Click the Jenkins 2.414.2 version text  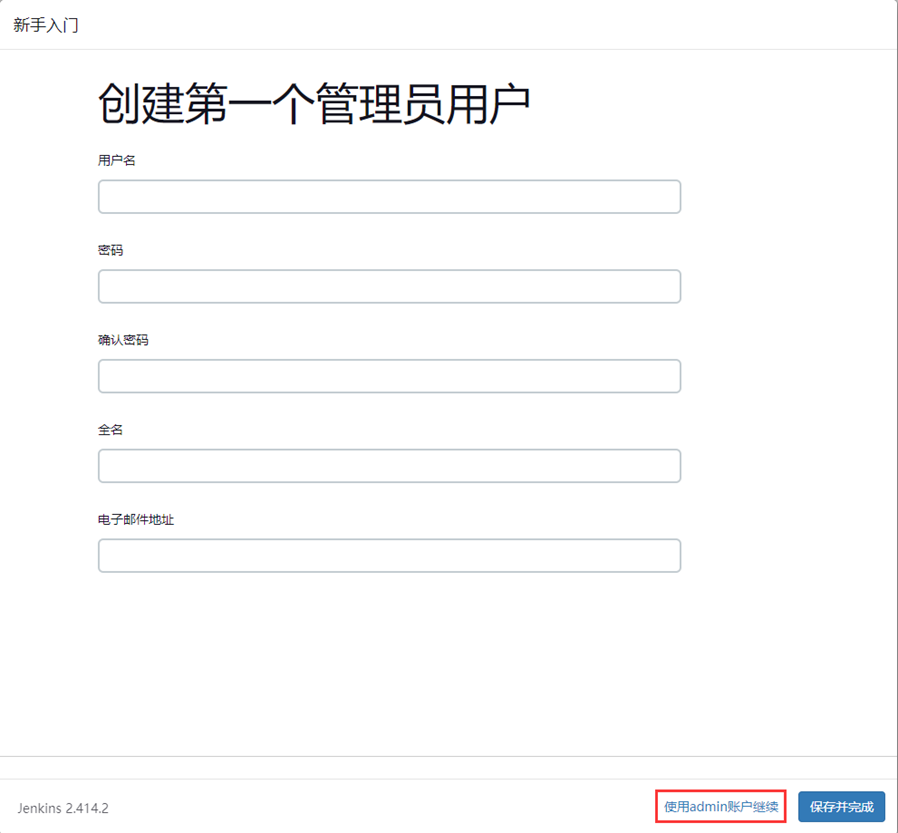click(63, 808)
